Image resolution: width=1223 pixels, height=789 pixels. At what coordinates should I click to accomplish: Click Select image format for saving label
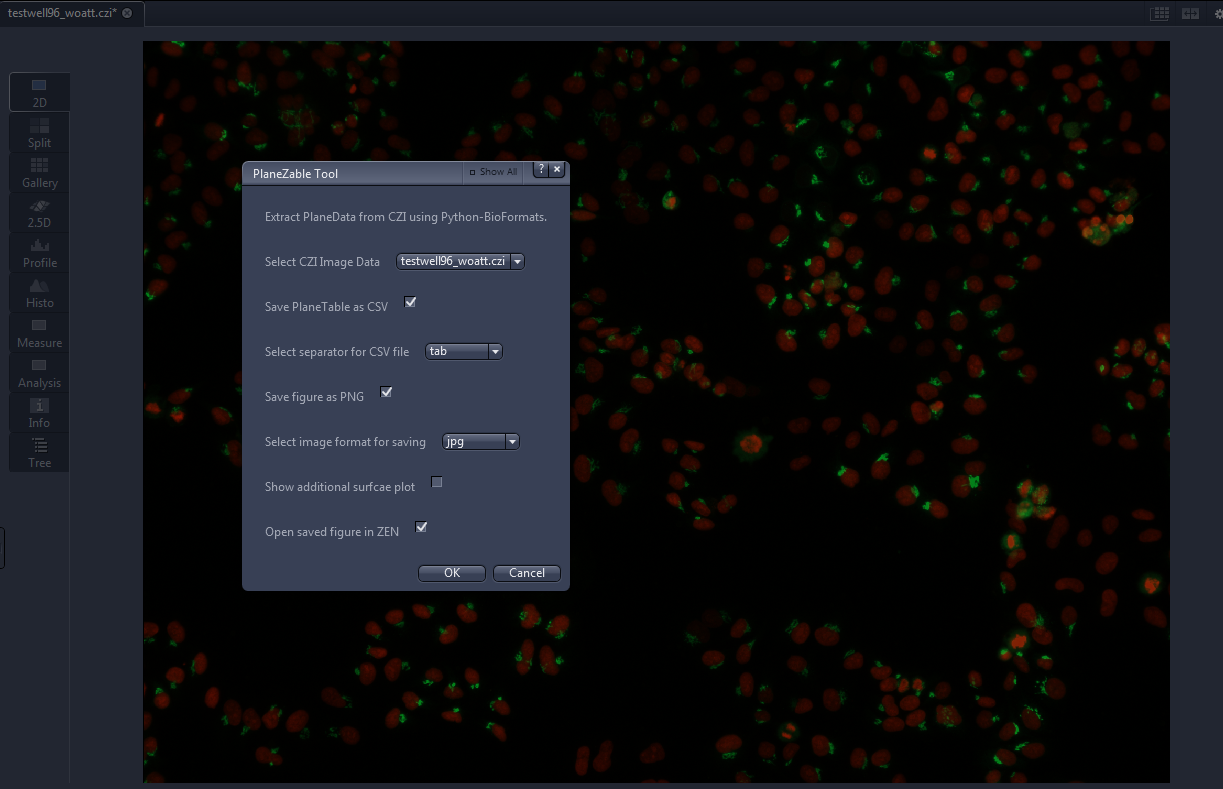(345, 442)
